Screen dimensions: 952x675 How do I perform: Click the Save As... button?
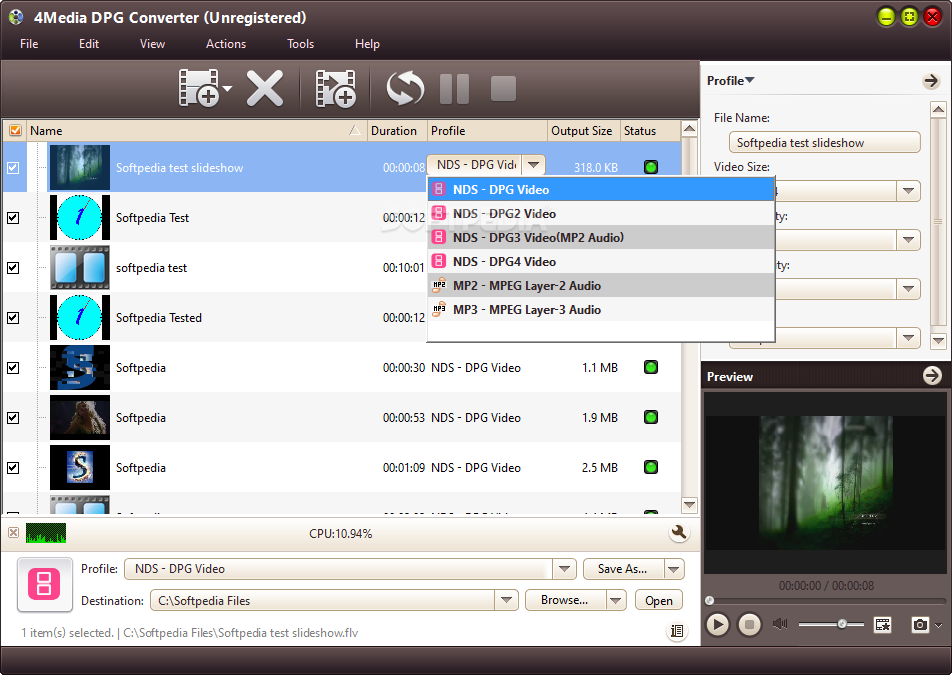coord(623,569)
